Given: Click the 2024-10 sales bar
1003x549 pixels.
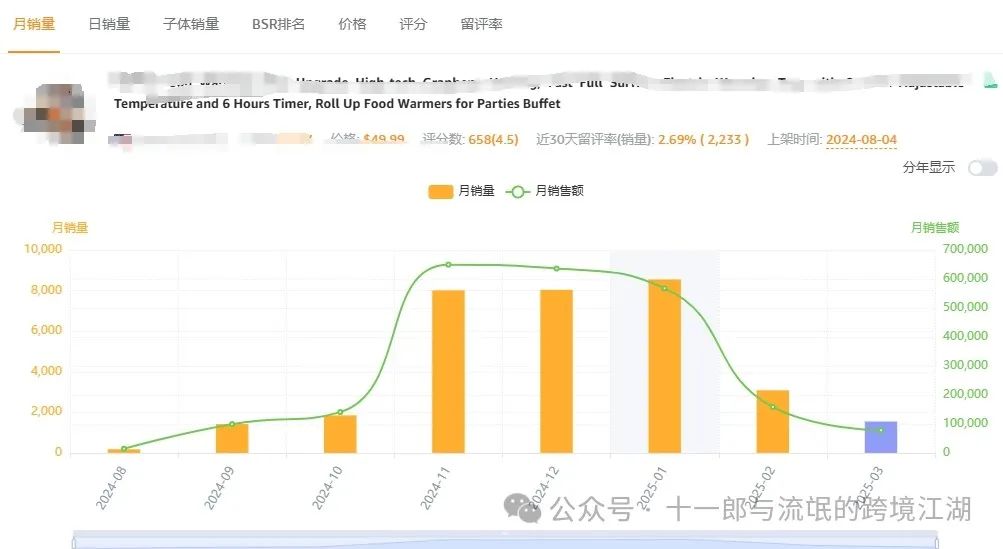Looking at the screenshot, I should tap(340, 434).
